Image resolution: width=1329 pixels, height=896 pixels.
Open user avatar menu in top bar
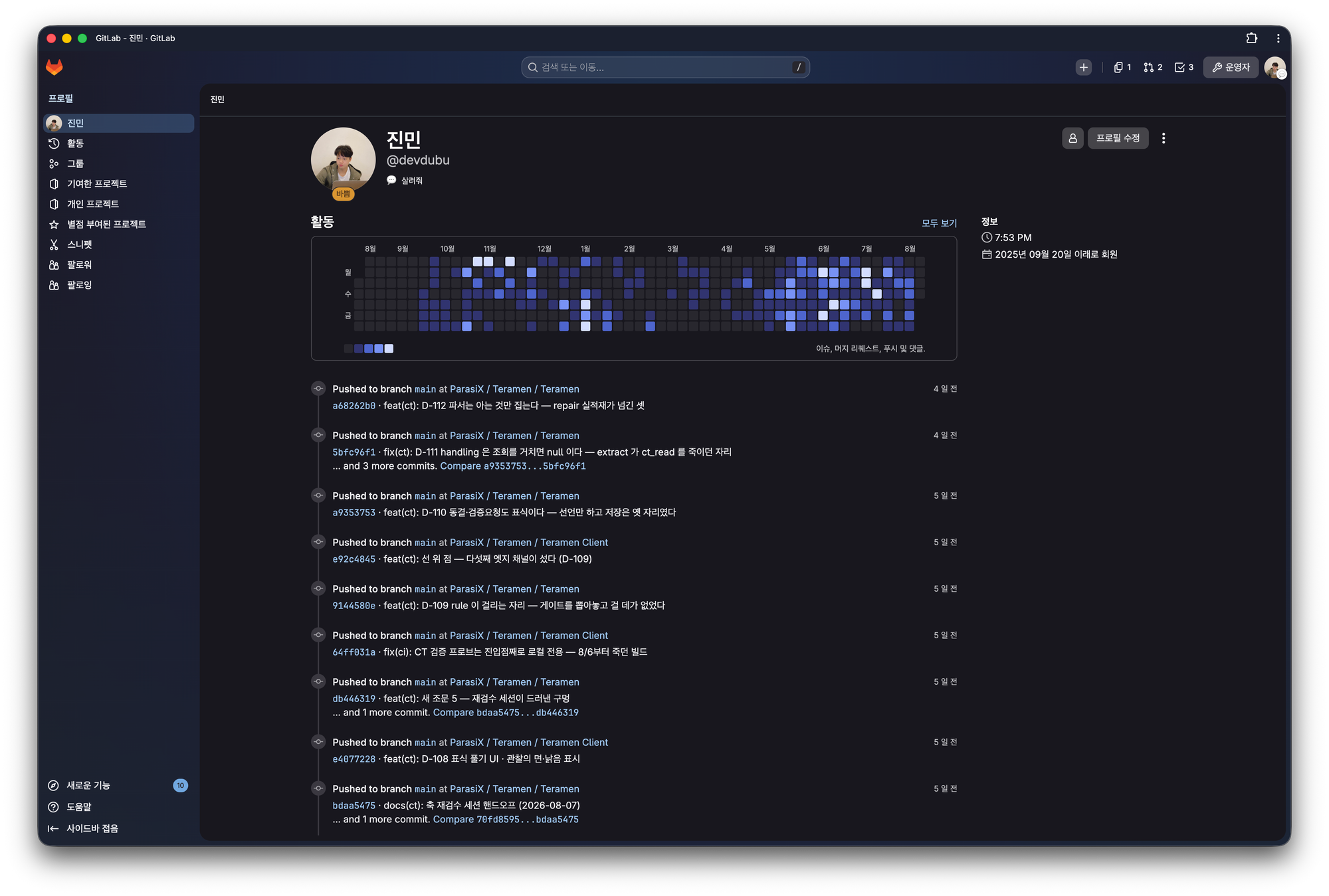[1275, 67]
